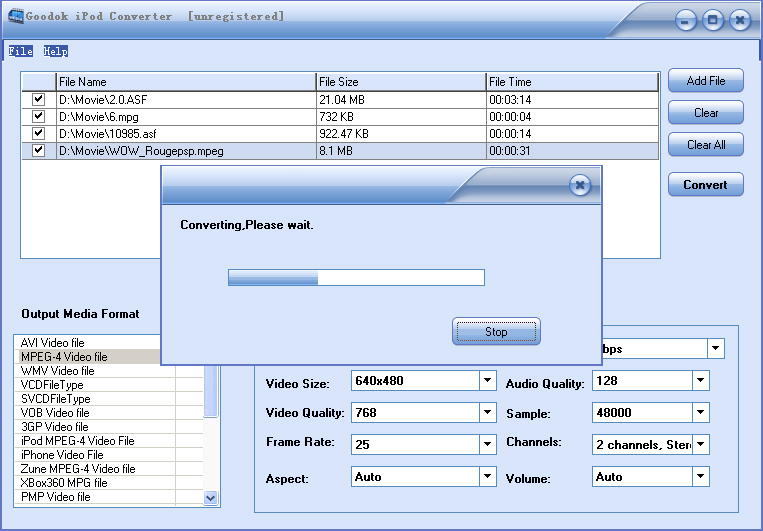This screenshot has width=763, height=531.
Task: Open the bps dropdown arrow
Action: [x=715, y=348]
